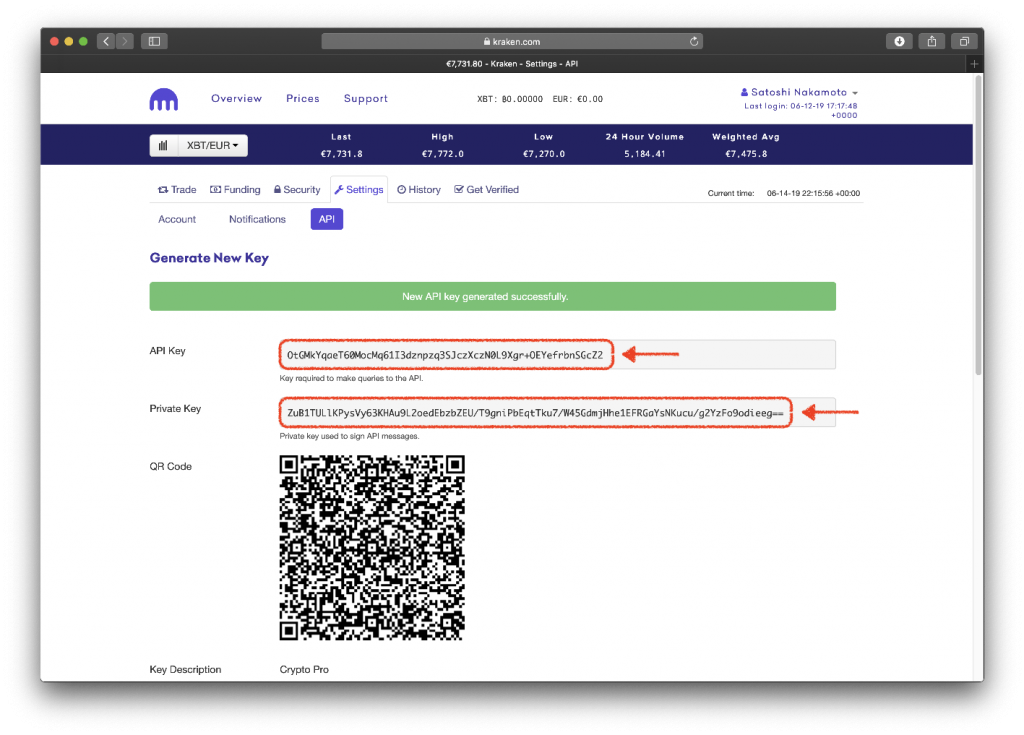Add a new tab with plus icon
The width and height of the screenshot is (1024, 735).
(974, 63)
